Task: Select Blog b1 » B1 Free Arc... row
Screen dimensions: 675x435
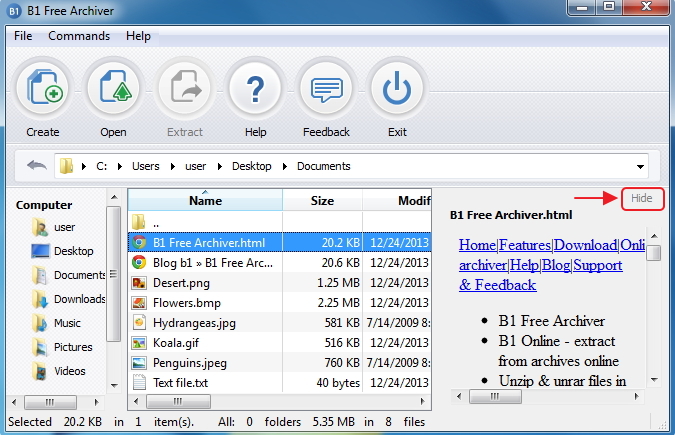Action: (280, 262)
